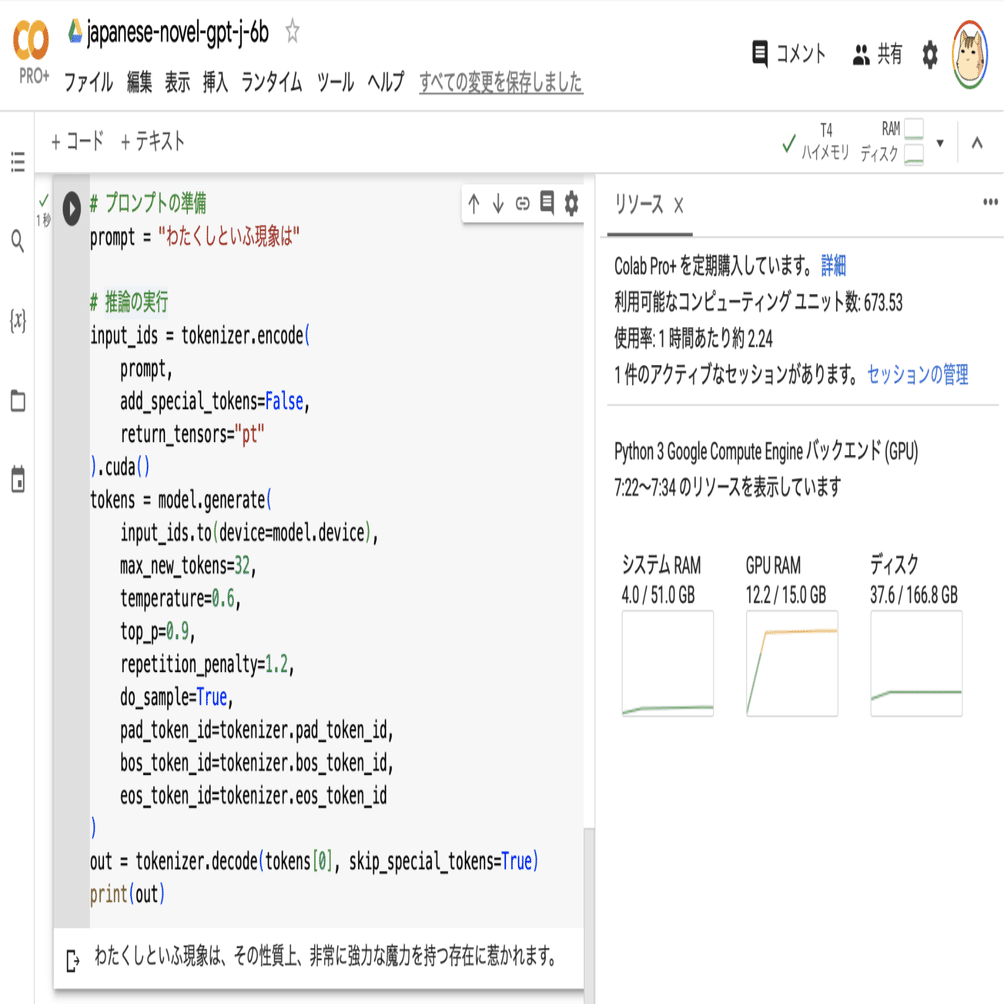This screenshot has width=1004, height=1004.
Task: Run the prompt code cell
Action: point(70,209)
